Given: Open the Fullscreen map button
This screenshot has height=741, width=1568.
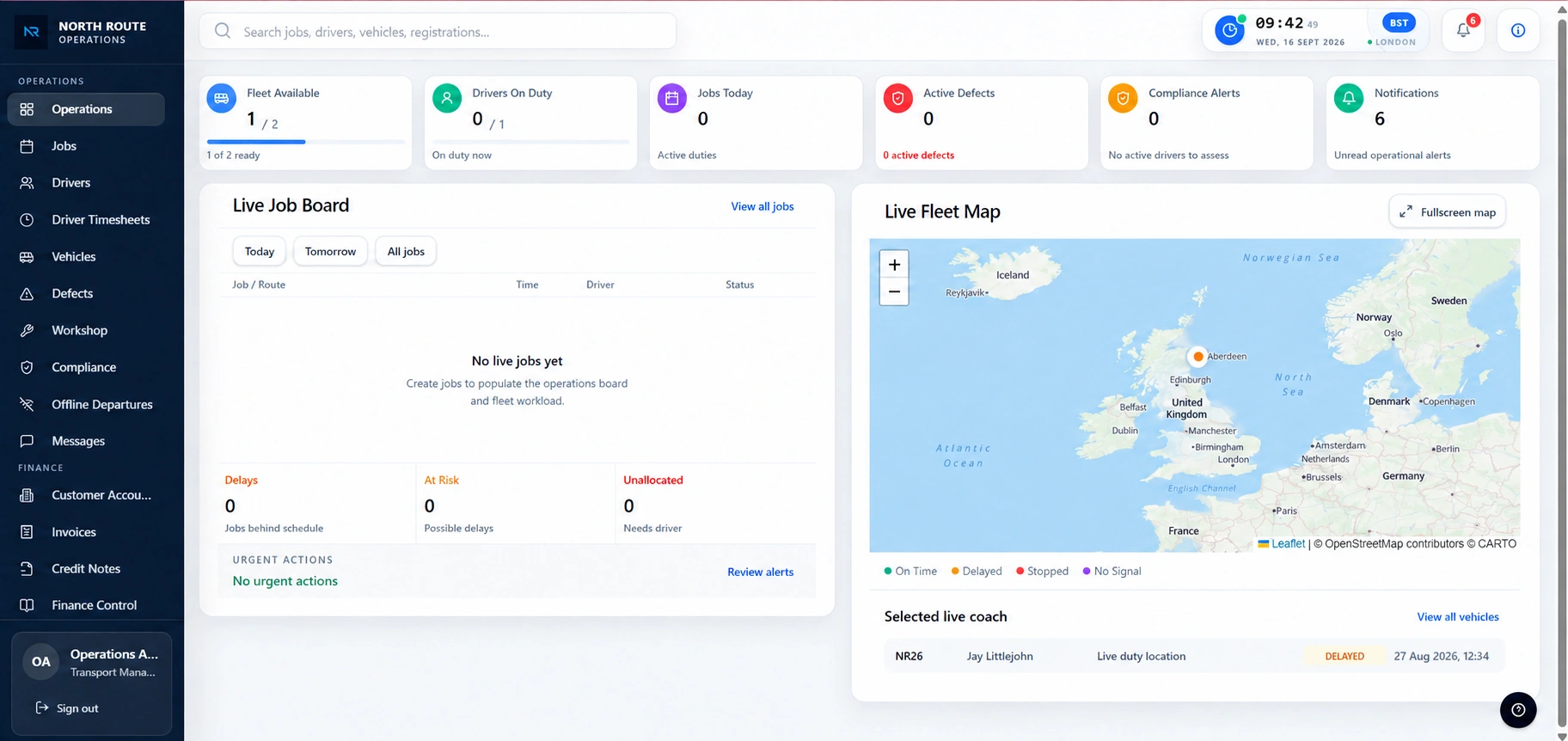Looking at the screenshot, I should (x=1448, y=212).
